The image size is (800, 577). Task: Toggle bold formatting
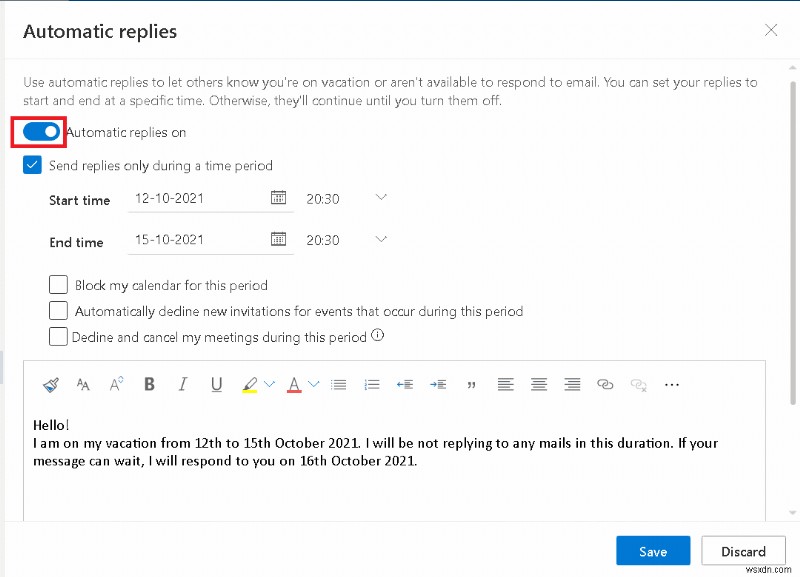pyautogui.click(x=149, y=384)
